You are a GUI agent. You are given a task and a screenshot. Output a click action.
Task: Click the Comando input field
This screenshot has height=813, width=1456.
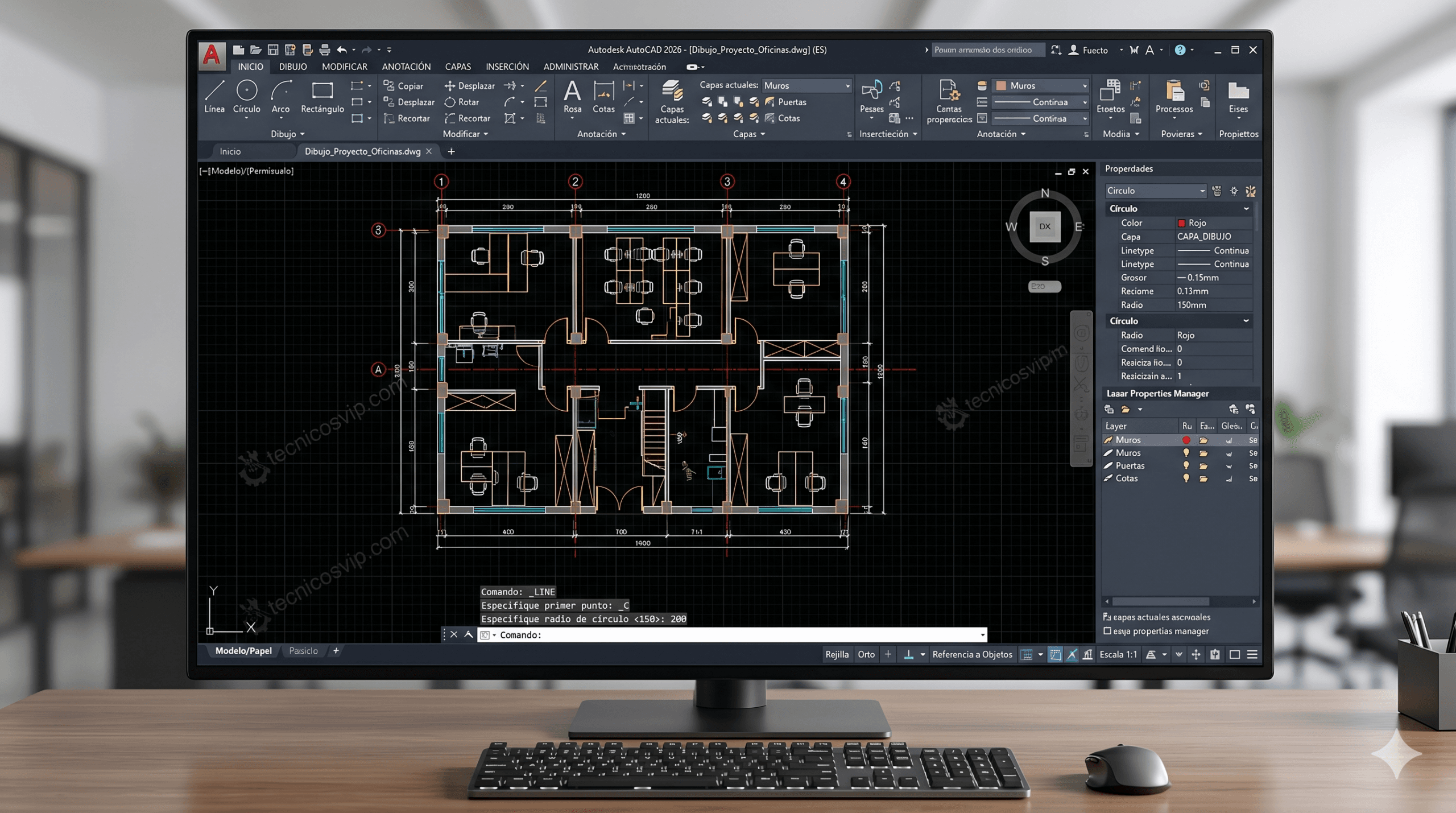[x=731, y=635]
